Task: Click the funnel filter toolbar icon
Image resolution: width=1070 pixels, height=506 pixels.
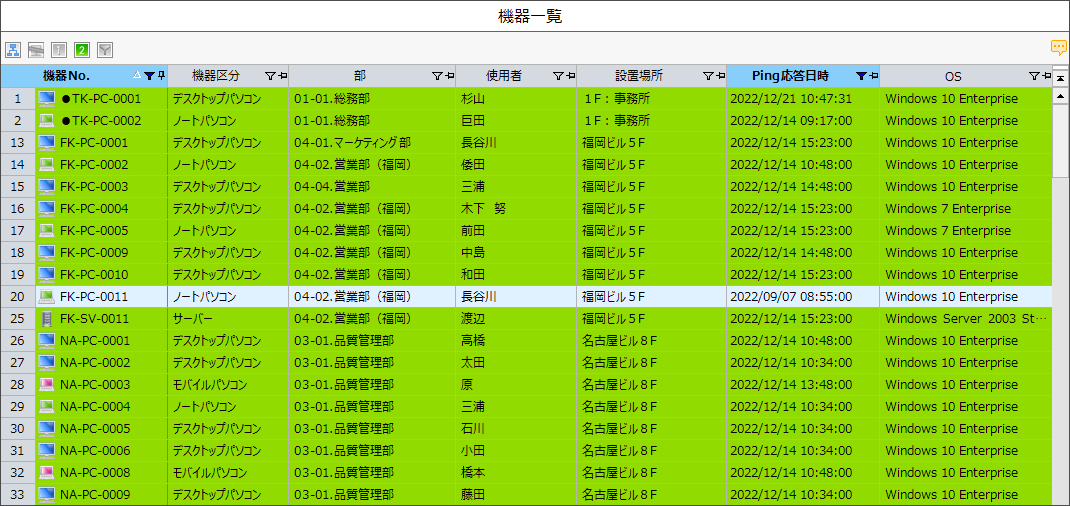Action: coord(105,49)
